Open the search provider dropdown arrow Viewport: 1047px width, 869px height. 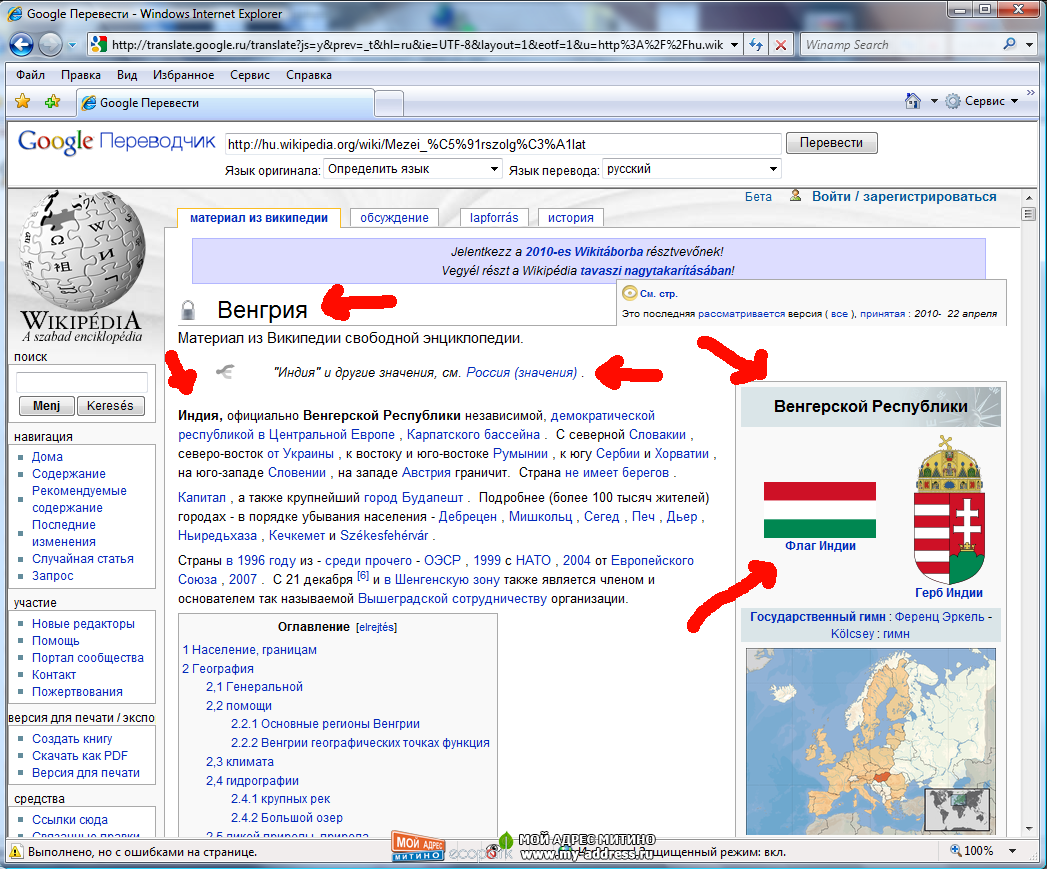tap(1030, 45)
